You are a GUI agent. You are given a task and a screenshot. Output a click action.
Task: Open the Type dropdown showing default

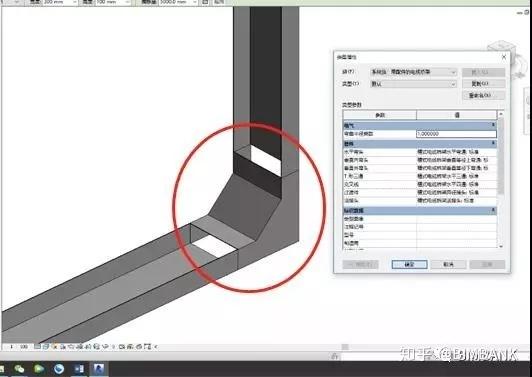point(414,84)
